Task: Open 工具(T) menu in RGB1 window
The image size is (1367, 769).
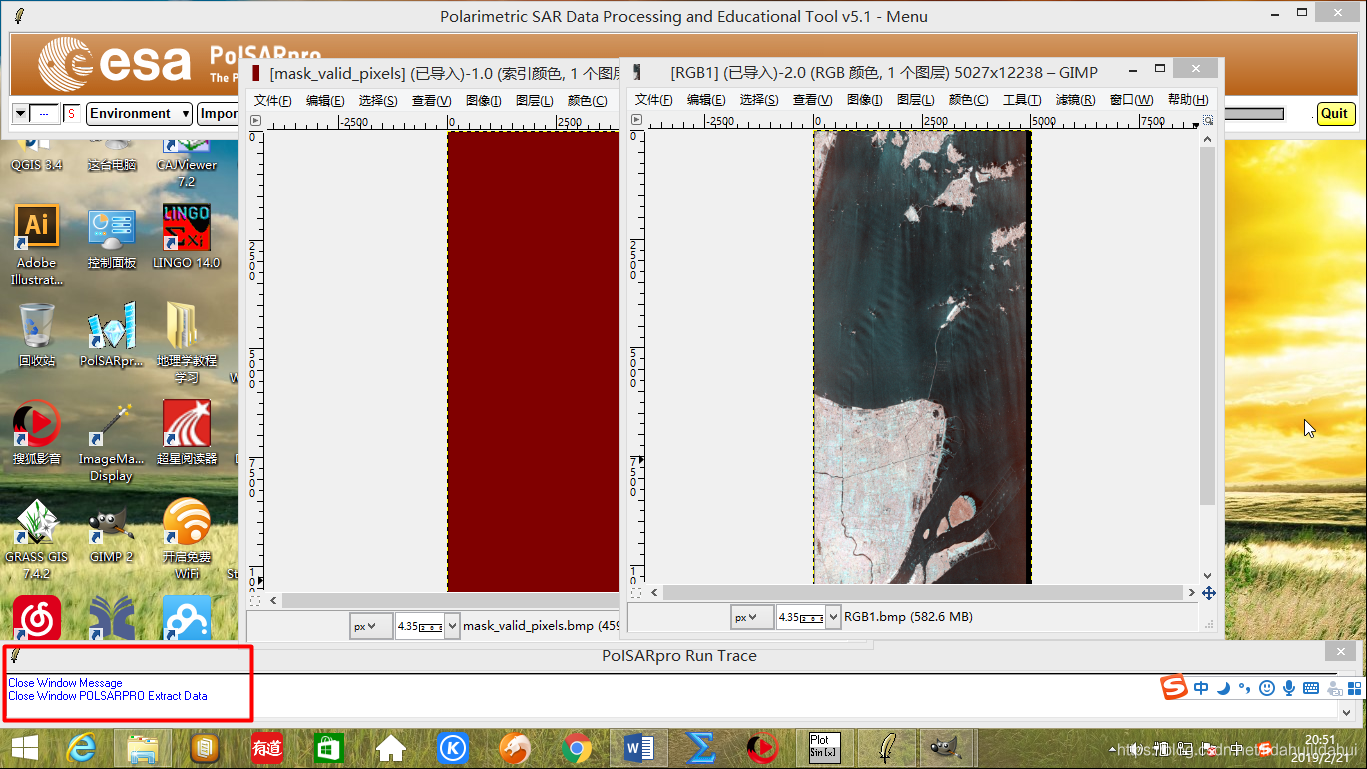Action: tap(1022, 100)
